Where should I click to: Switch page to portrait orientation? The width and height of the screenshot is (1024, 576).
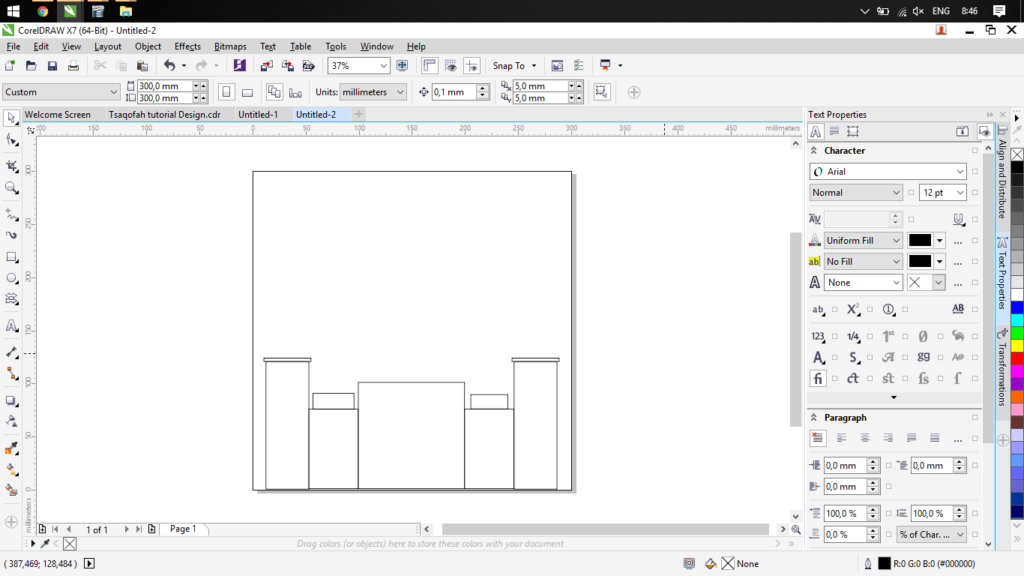pyautogui.click(x=227, y=92)
